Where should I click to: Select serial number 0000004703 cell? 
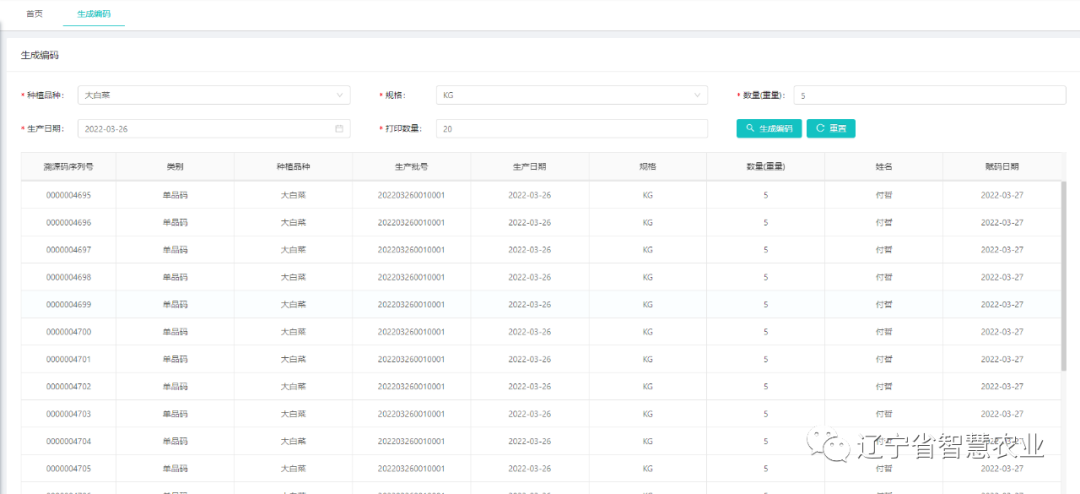(68, 413)
